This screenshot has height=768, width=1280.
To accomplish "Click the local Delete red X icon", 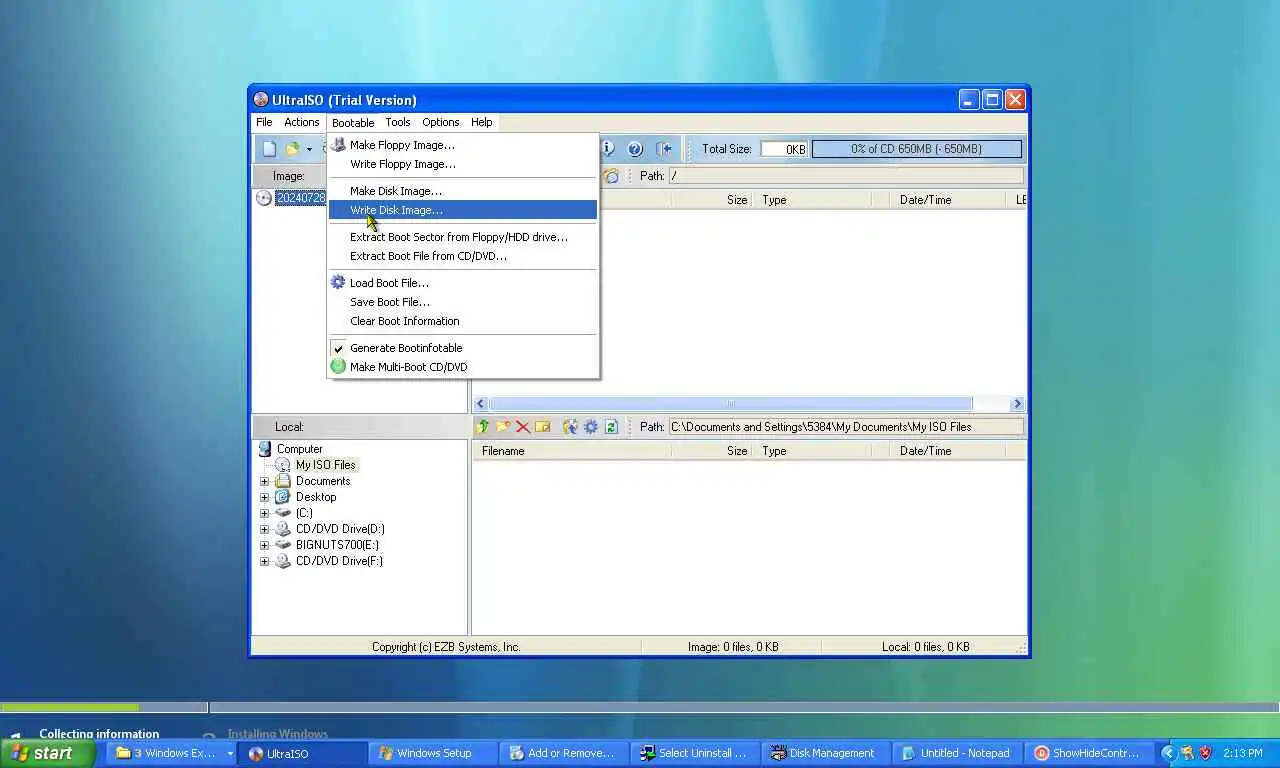I will pyautogui.click(x=523, y=427).
